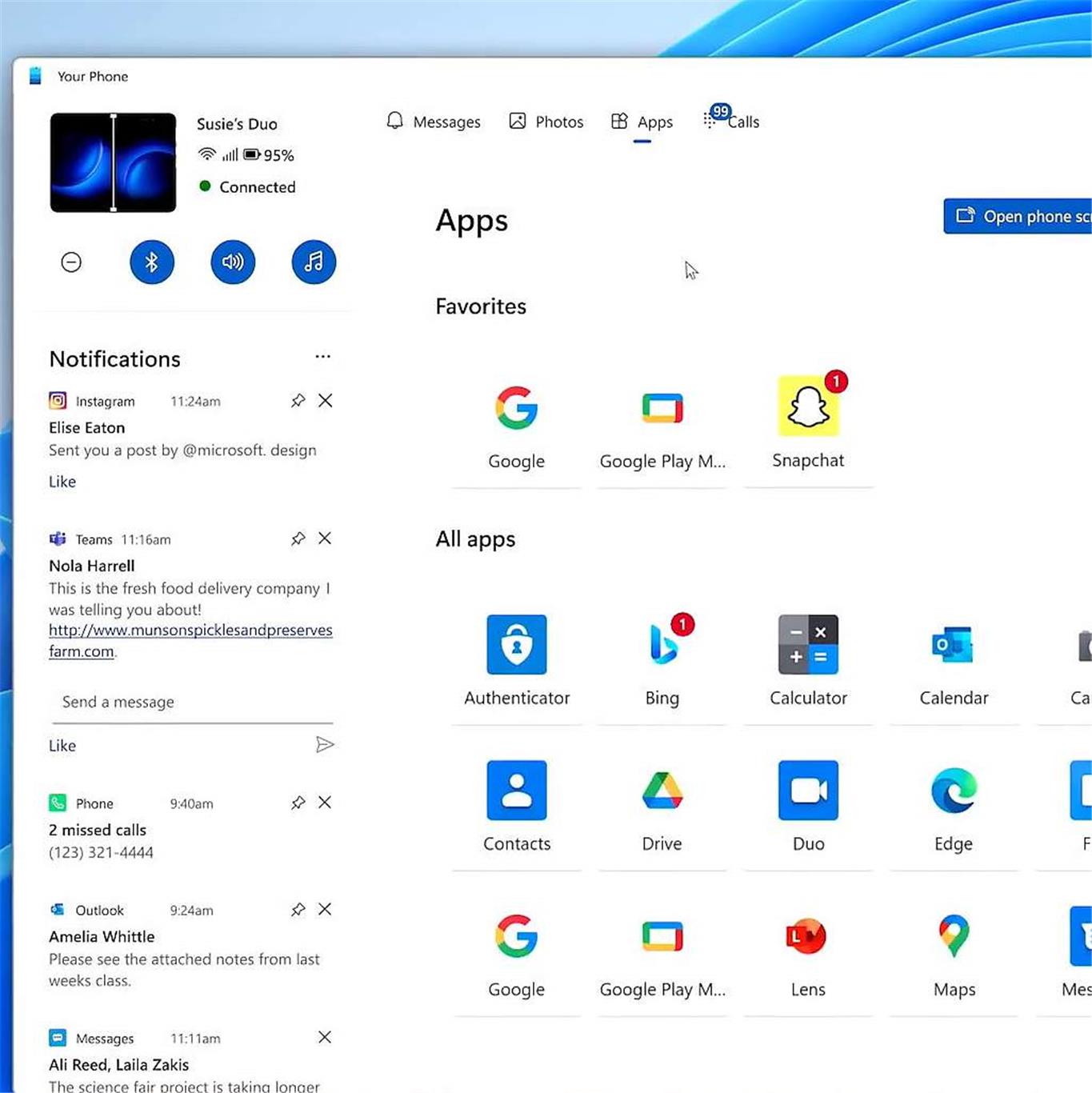Launch Google Drive app
This screenshot has height=1093, width=1092.
pyautogui.click(x=662, y=791)
